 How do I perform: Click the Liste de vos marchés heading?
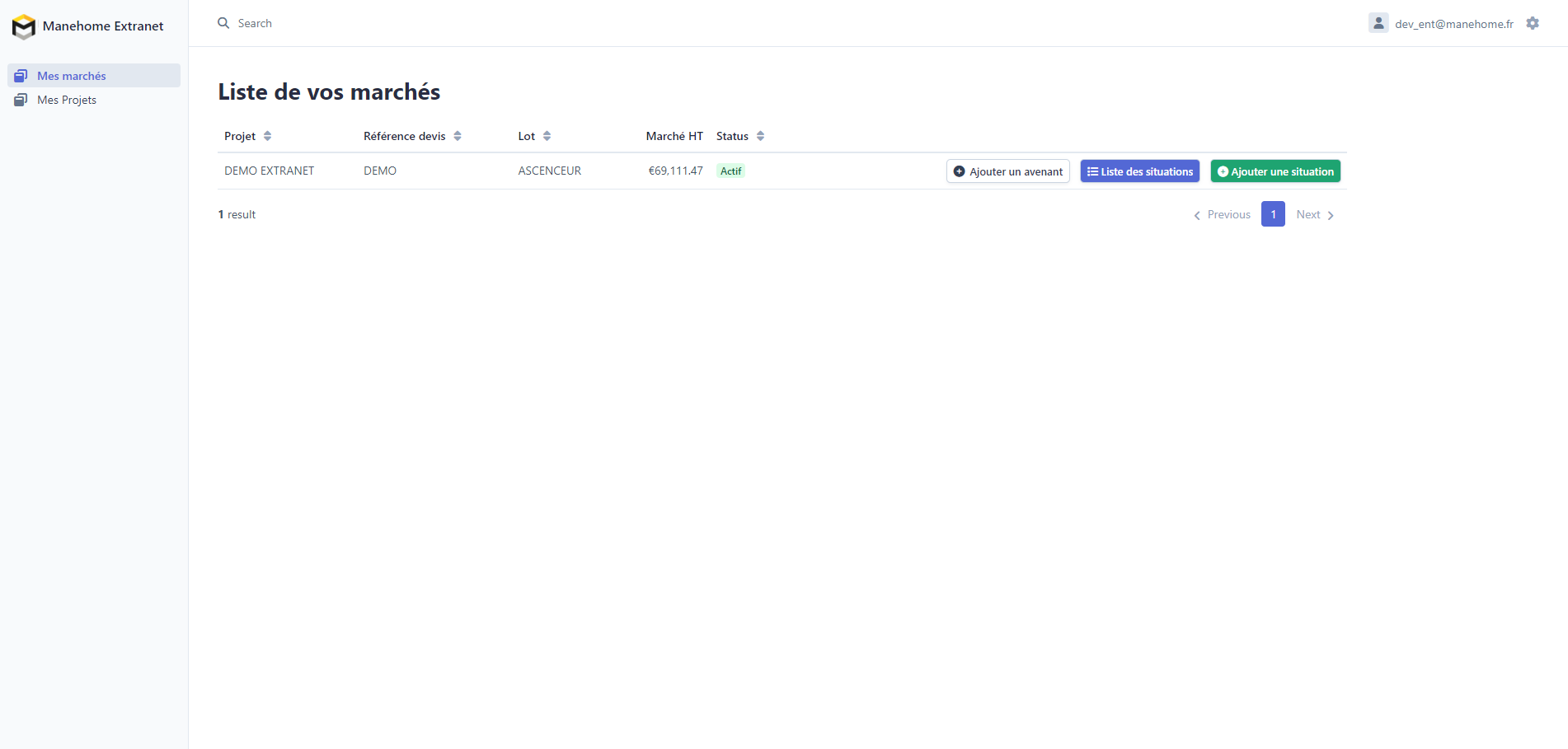(x=329, y=91)
